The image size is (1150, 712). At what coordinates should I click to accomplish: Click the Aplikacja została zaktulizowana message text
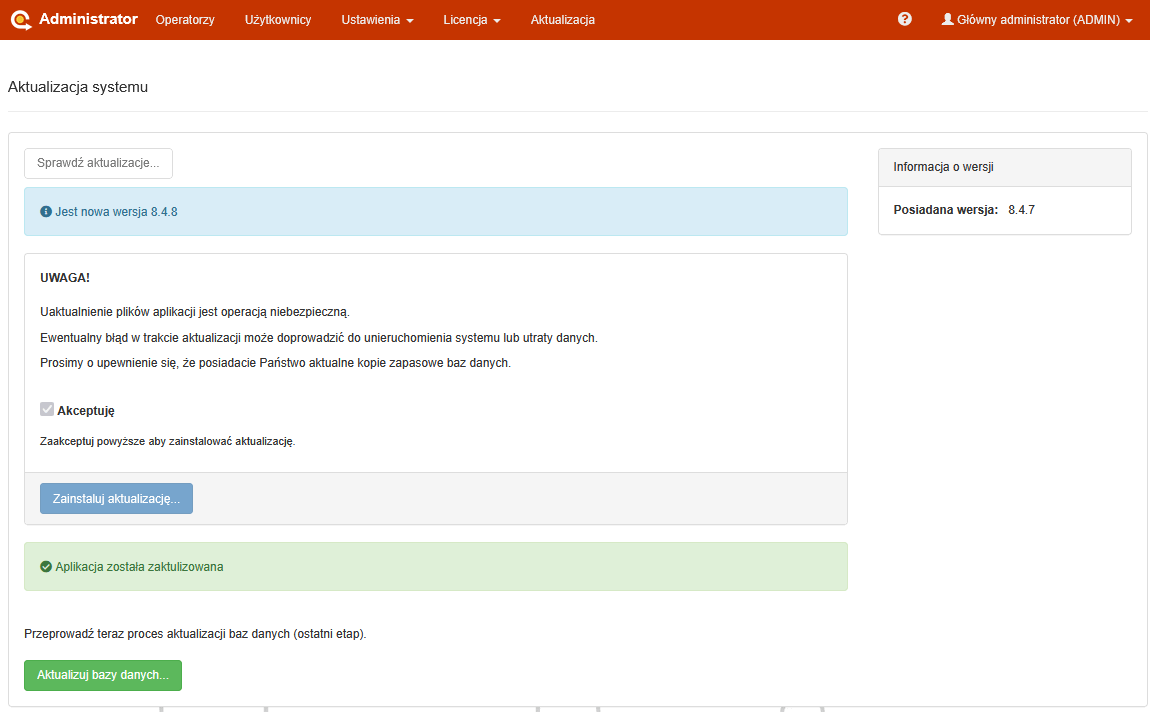[139, 566]
